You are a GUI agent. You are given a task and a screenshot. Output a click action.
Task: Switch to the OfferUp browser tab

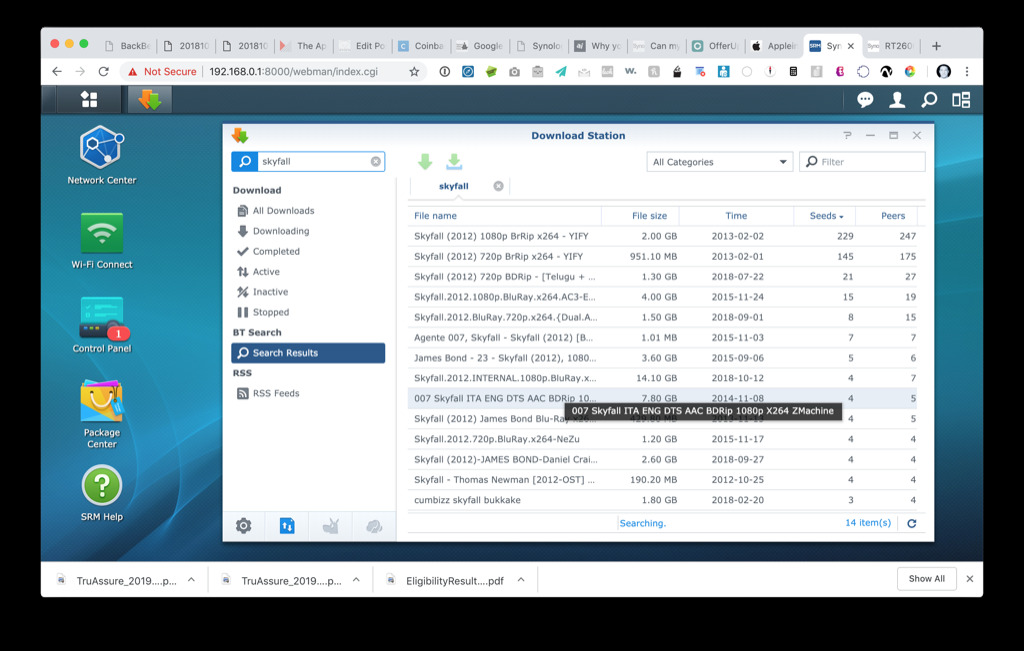click(716, 46)
